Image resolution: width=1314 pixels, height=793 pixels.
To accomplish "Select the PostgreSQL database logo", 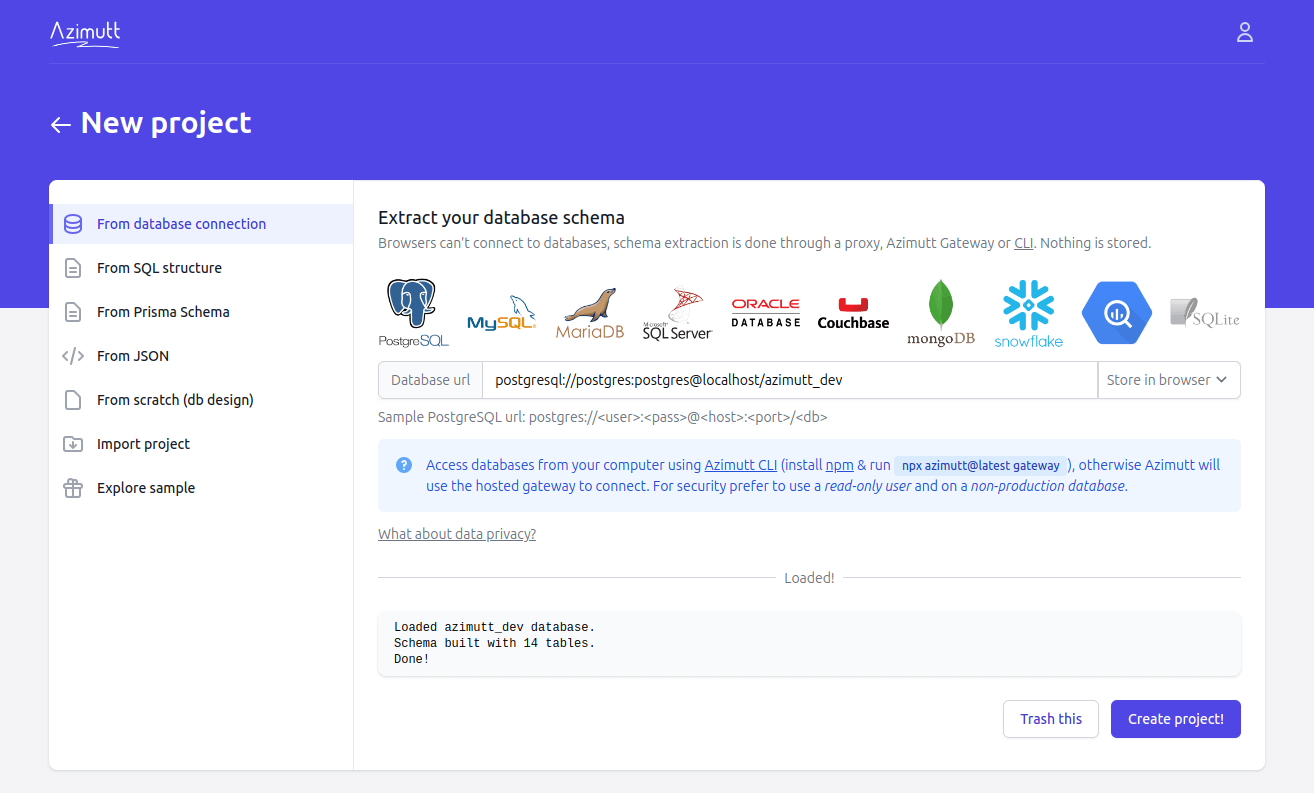I will coord(414,311).
